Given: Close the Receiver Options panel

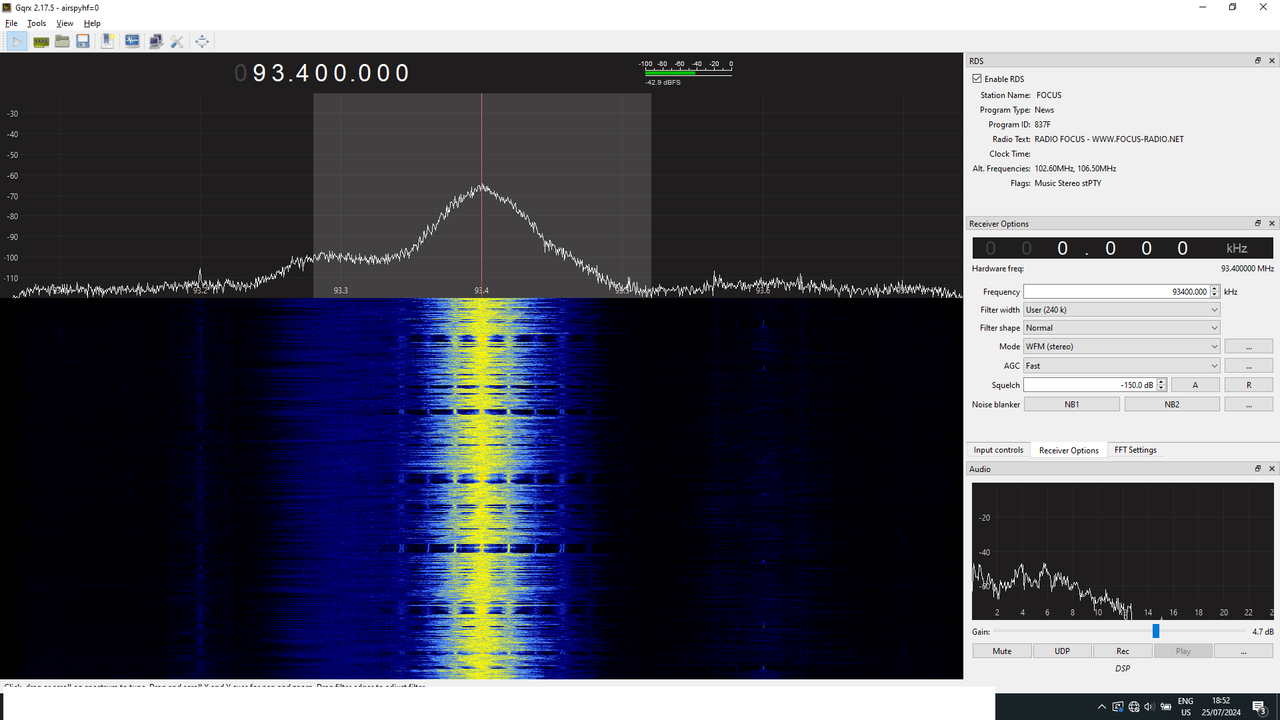Looking at the screenshot, I should tap(1272, 224).
